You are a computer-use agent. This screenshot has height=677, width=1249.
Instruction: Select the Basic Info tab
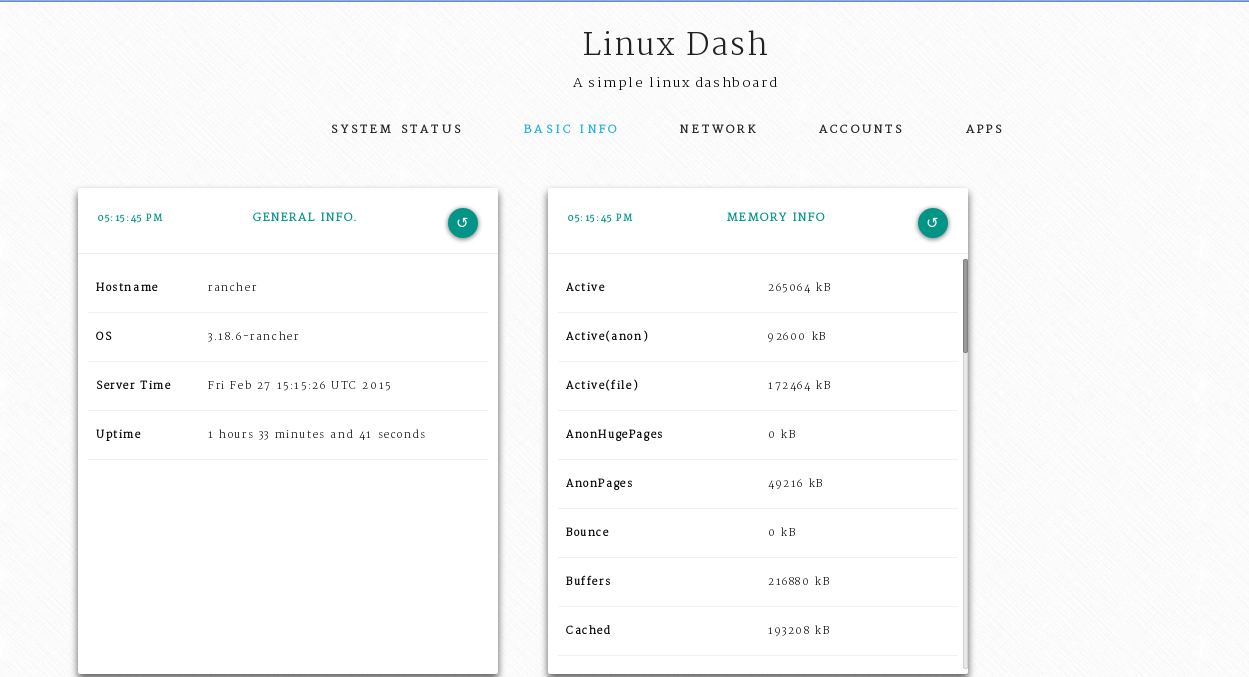tap(571, 129)
